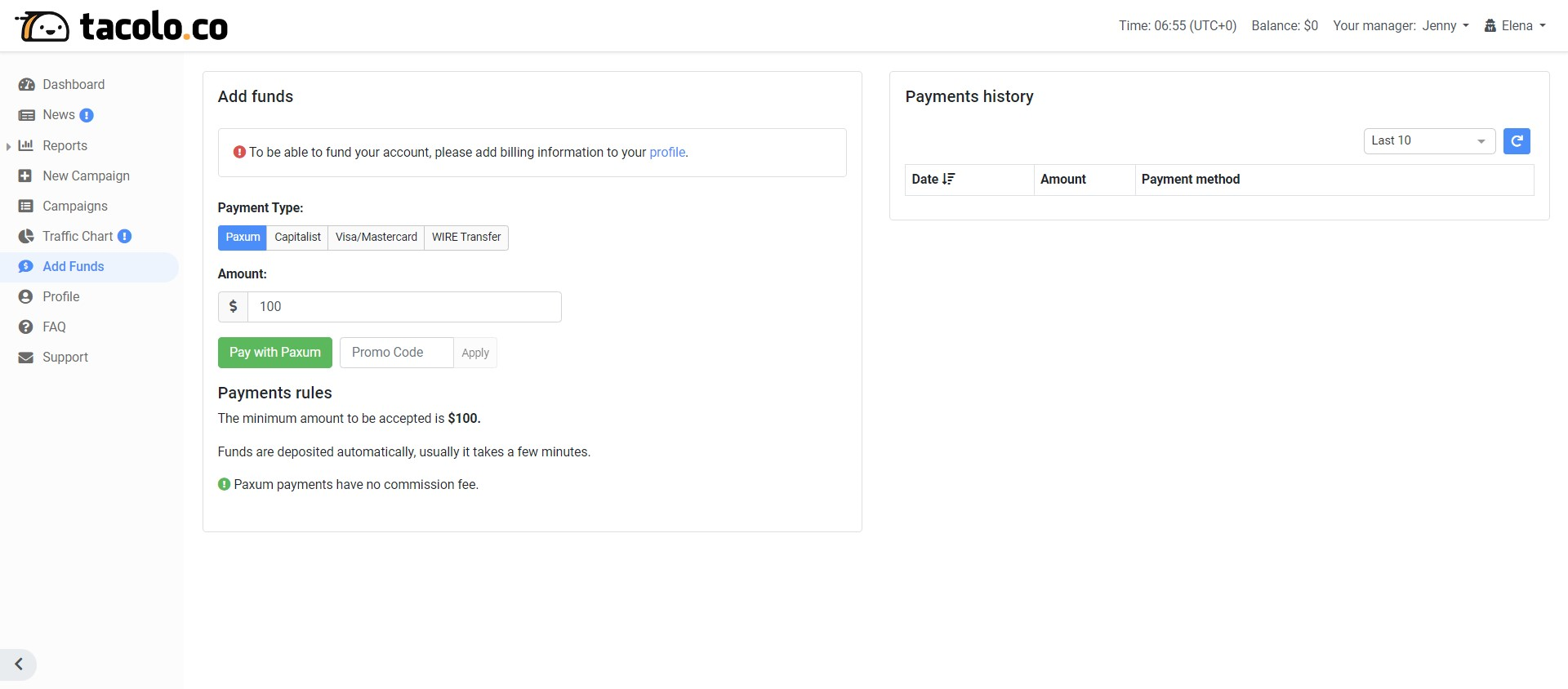Viewport: 1568px width, 689px height.
Task: Open the Profile page from sidebar
Action: (60, 297)
